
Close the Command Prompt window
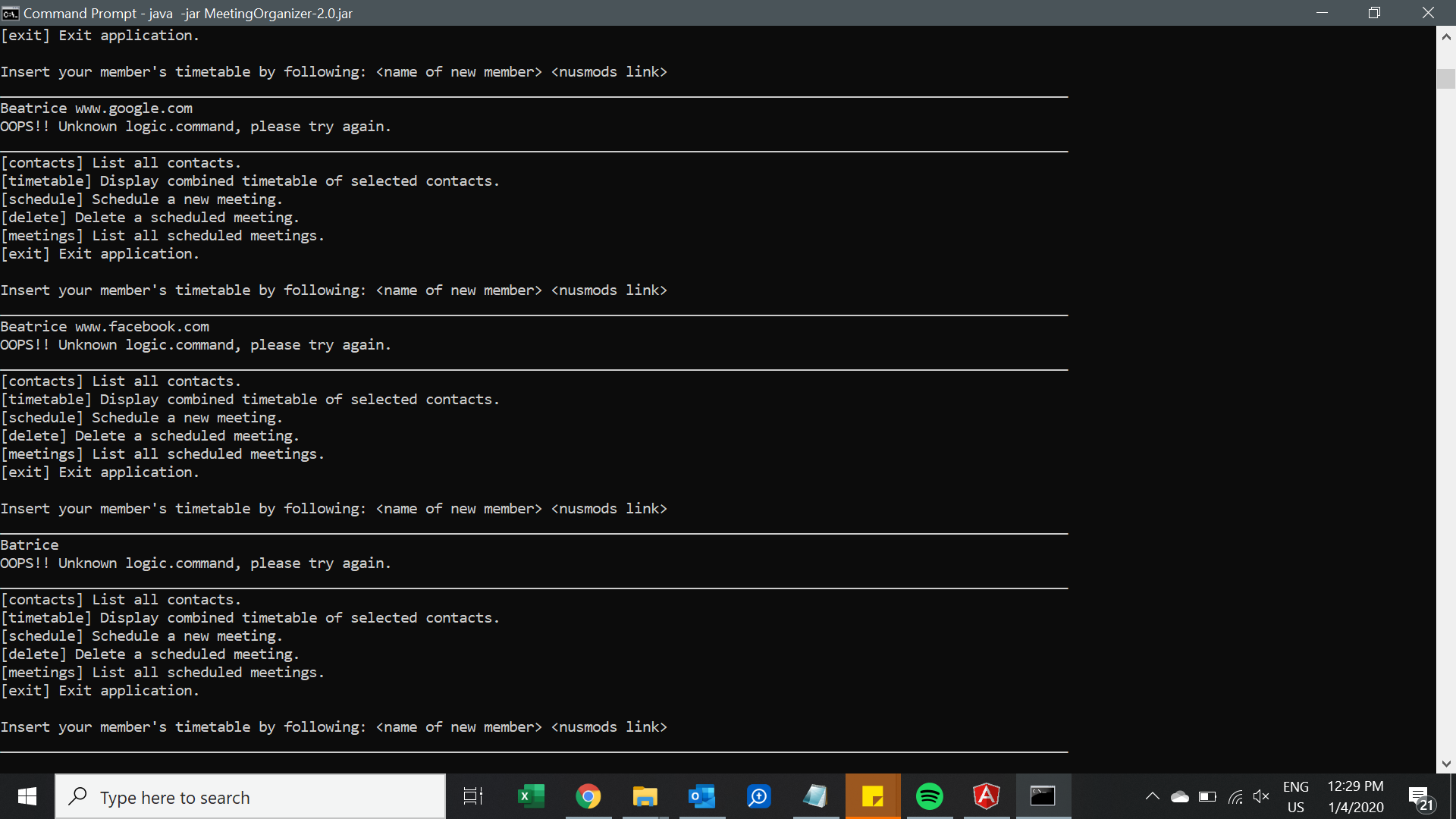(1428, 13)
